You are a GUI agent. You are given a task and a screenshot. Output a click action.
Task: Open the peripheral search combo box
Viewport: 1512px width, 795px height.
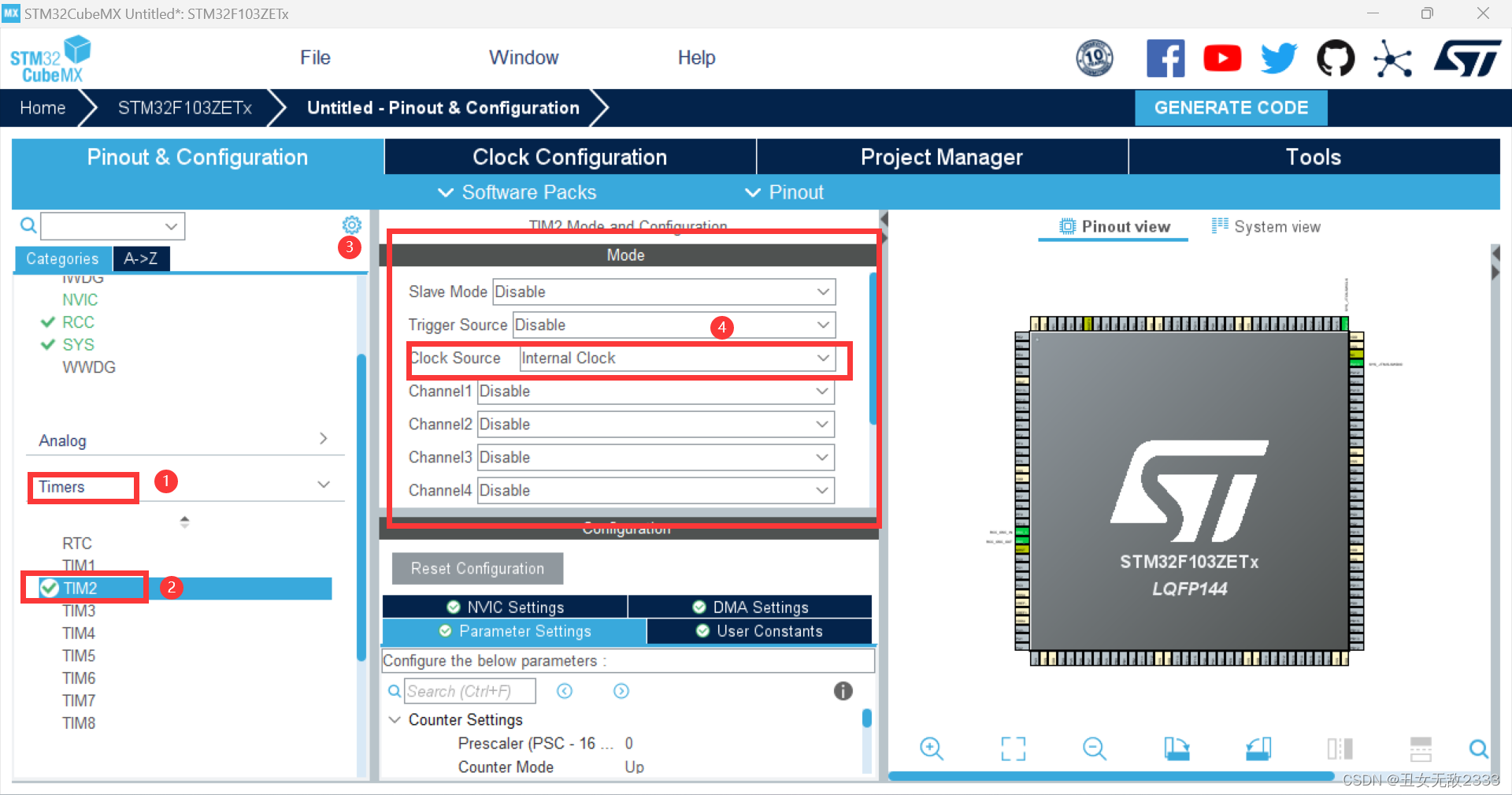(x=113, y=226)
